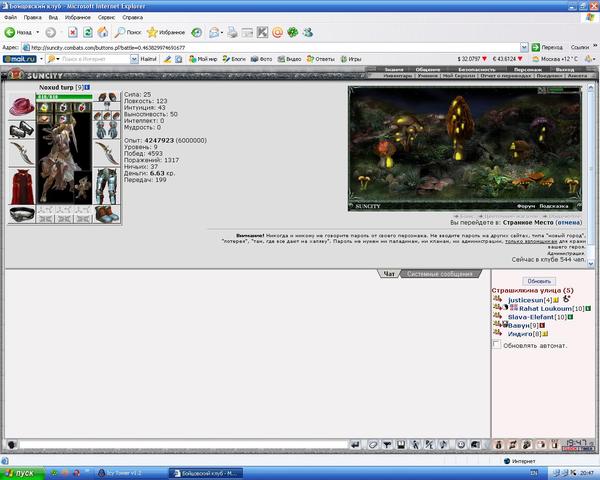Click the Выход game menu item
Viewport: 600px width, 480px height.
click(565, 70)
